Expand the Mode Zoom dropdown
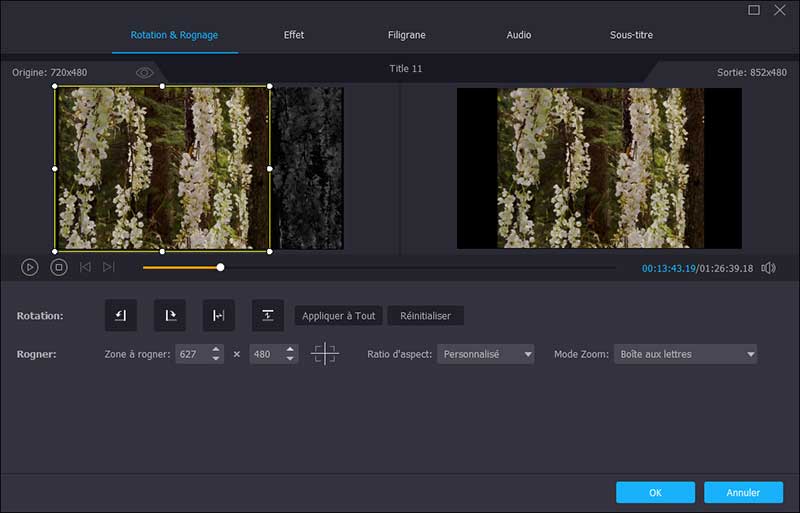 pyautogui.click(x=685, y=354)
